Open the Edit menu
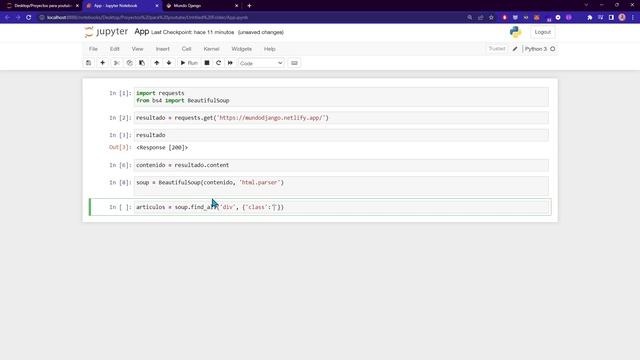Image resolution: width=640 pixels, height=360 pixels. click(114, 49)
